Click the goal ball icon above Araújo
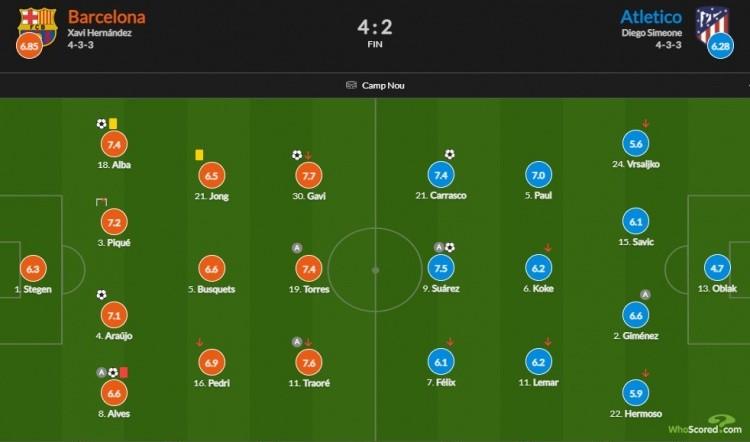 click(101, 295)
